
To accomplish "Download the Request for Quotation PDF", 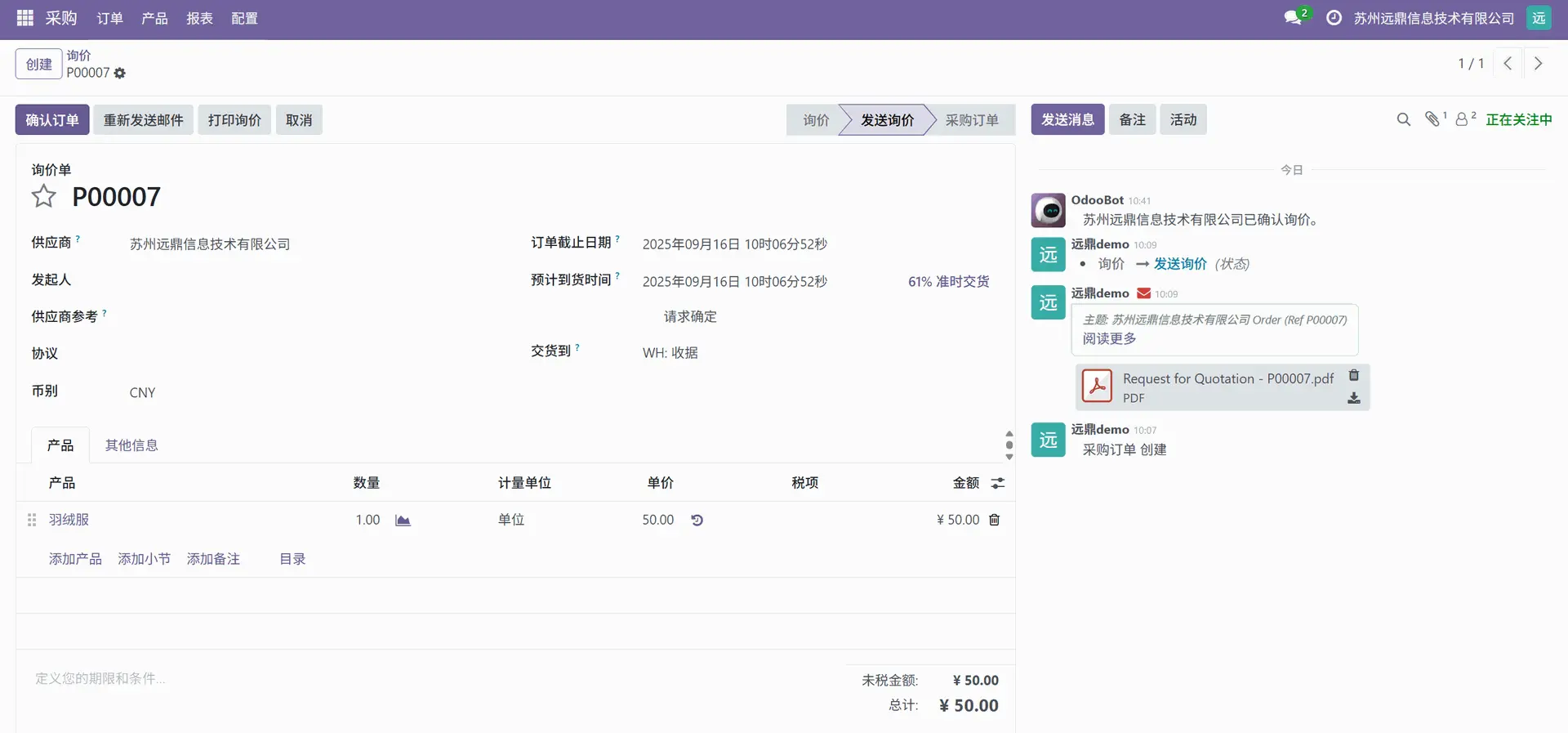I will click(x=1353, y=398).
